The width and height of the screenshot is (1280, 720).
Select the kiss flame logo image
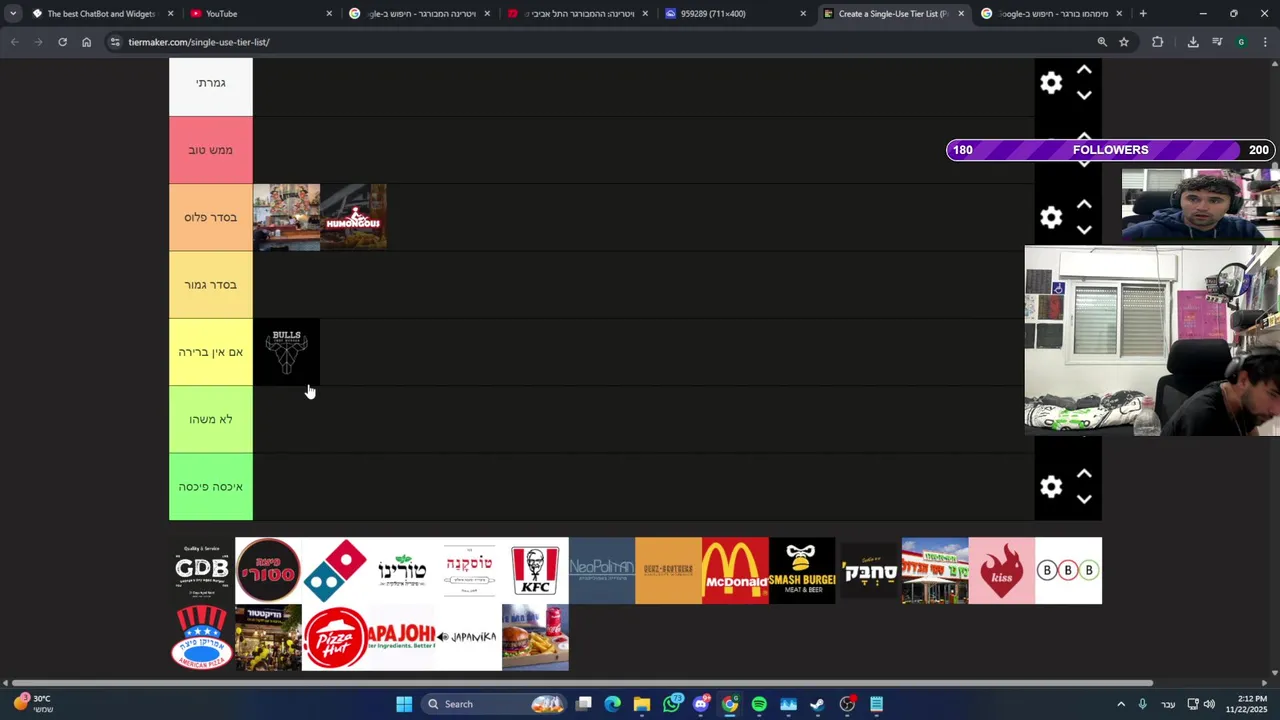coord(1002,570)
